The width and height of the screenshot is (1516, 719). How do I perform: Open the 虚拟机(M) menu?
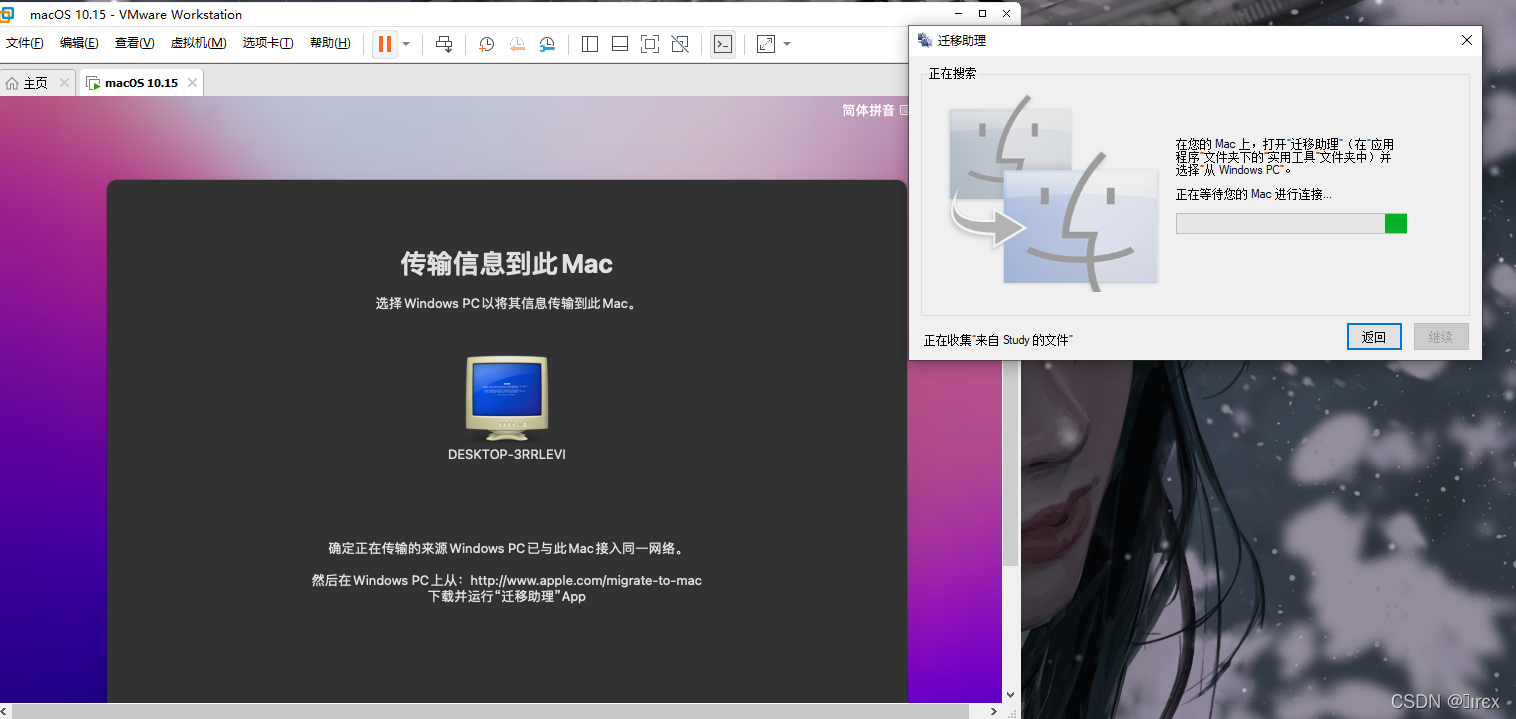tap(198, 43)
